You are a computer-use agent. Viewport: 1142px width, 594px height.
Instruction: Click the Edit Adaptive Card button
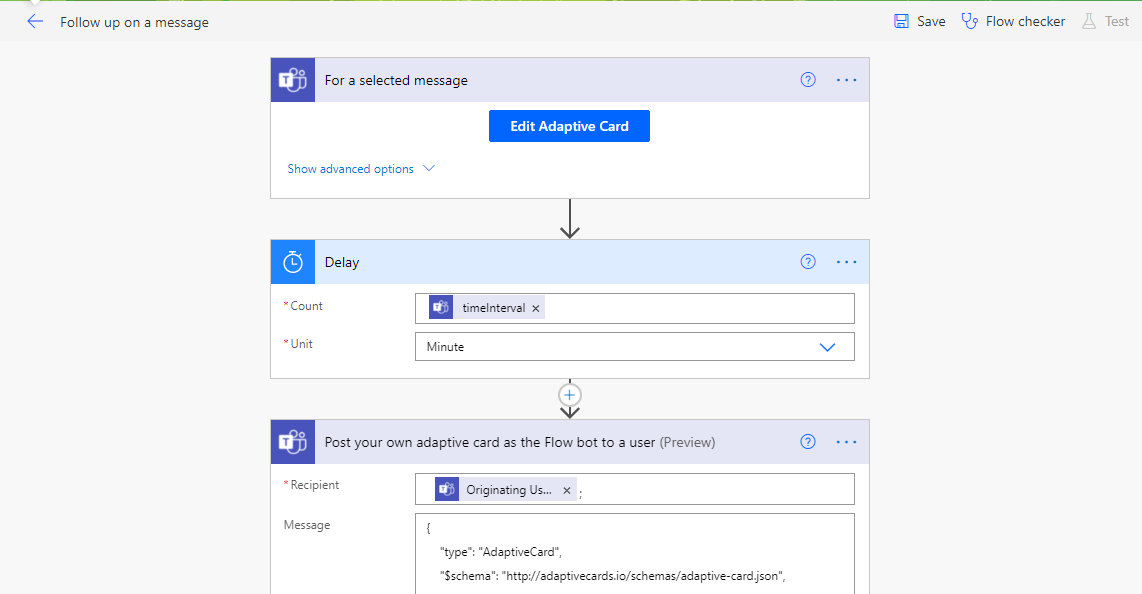tap(569, 126)
